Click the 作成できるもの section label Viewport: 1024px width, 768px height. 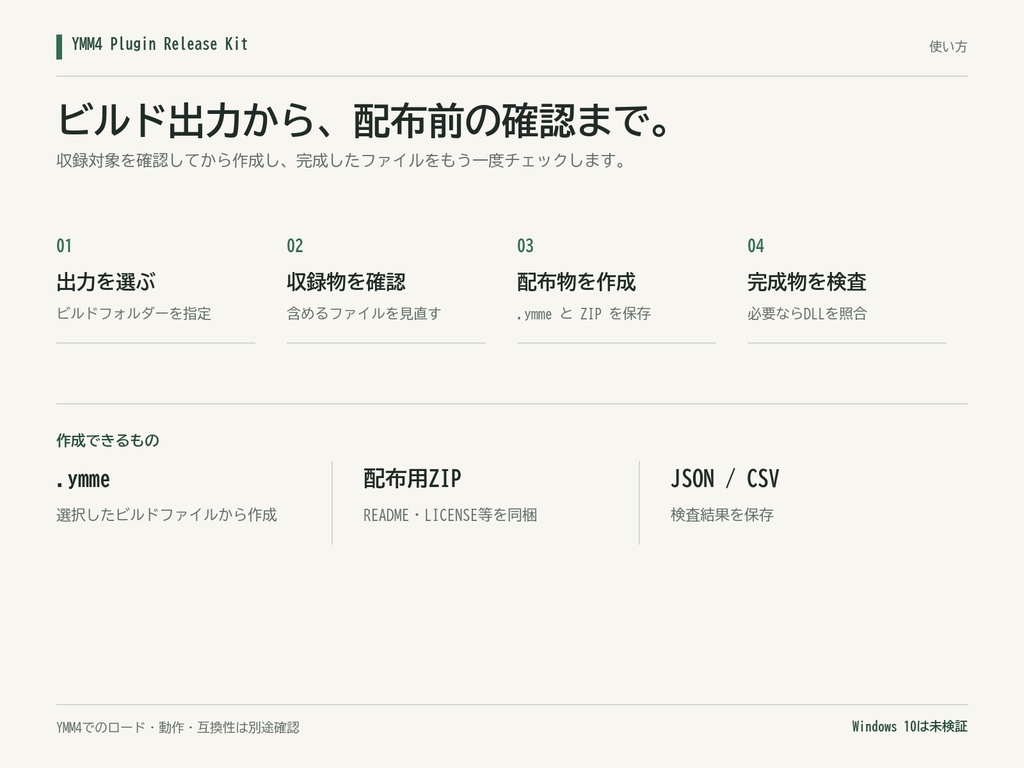click(108, 441)
